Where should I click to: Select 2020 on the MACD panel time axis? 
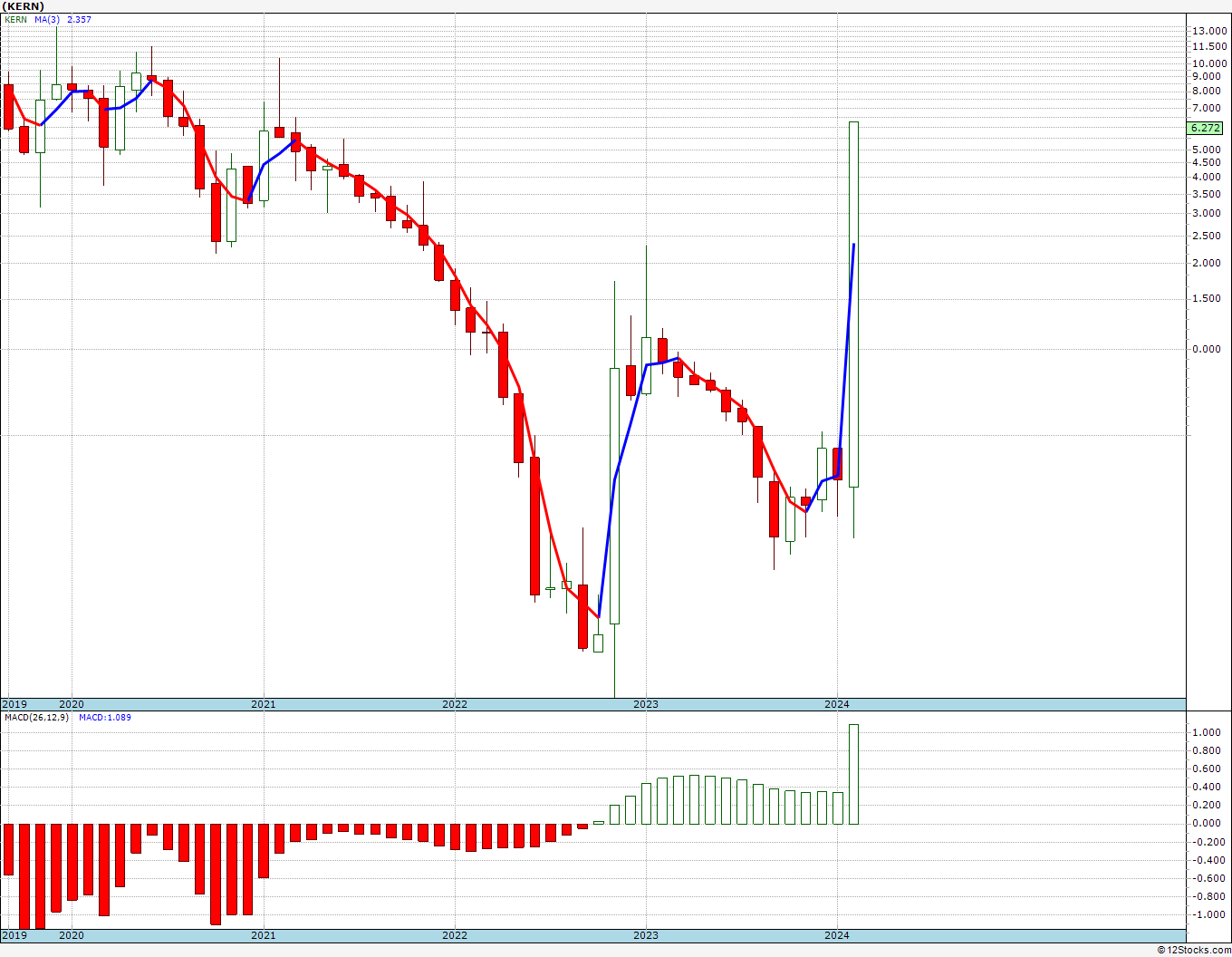pyautogui.click(x=72, y=935)
